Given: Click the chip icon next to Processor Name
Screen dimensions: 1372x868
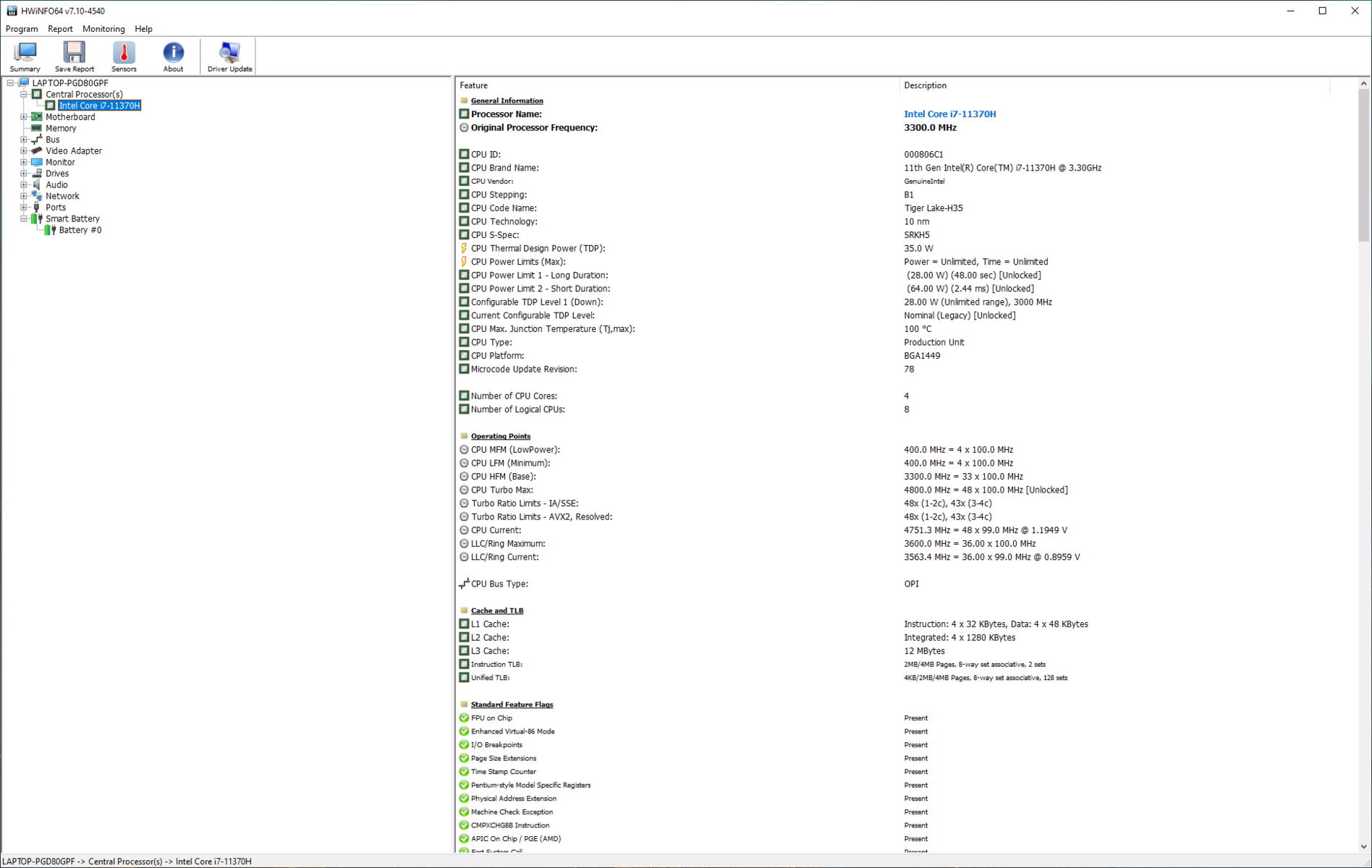Looking at the screenshot, I should (464, 114).
